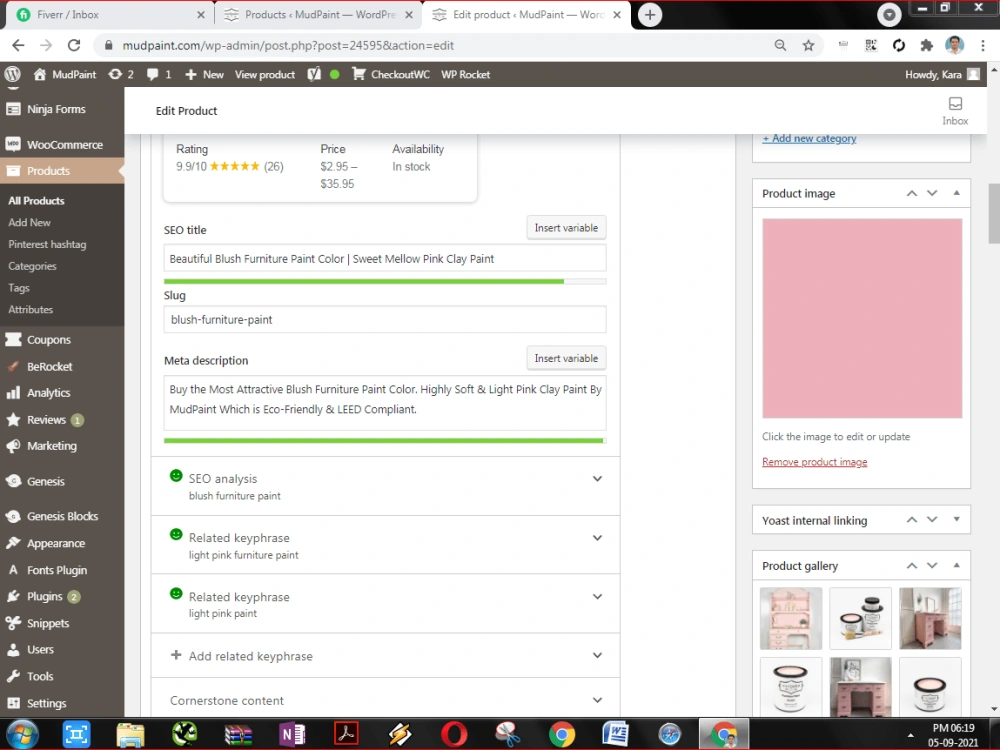Click View product in the admin bar
The width and height of the screenshot is (1000, 750).
[265, 75]
